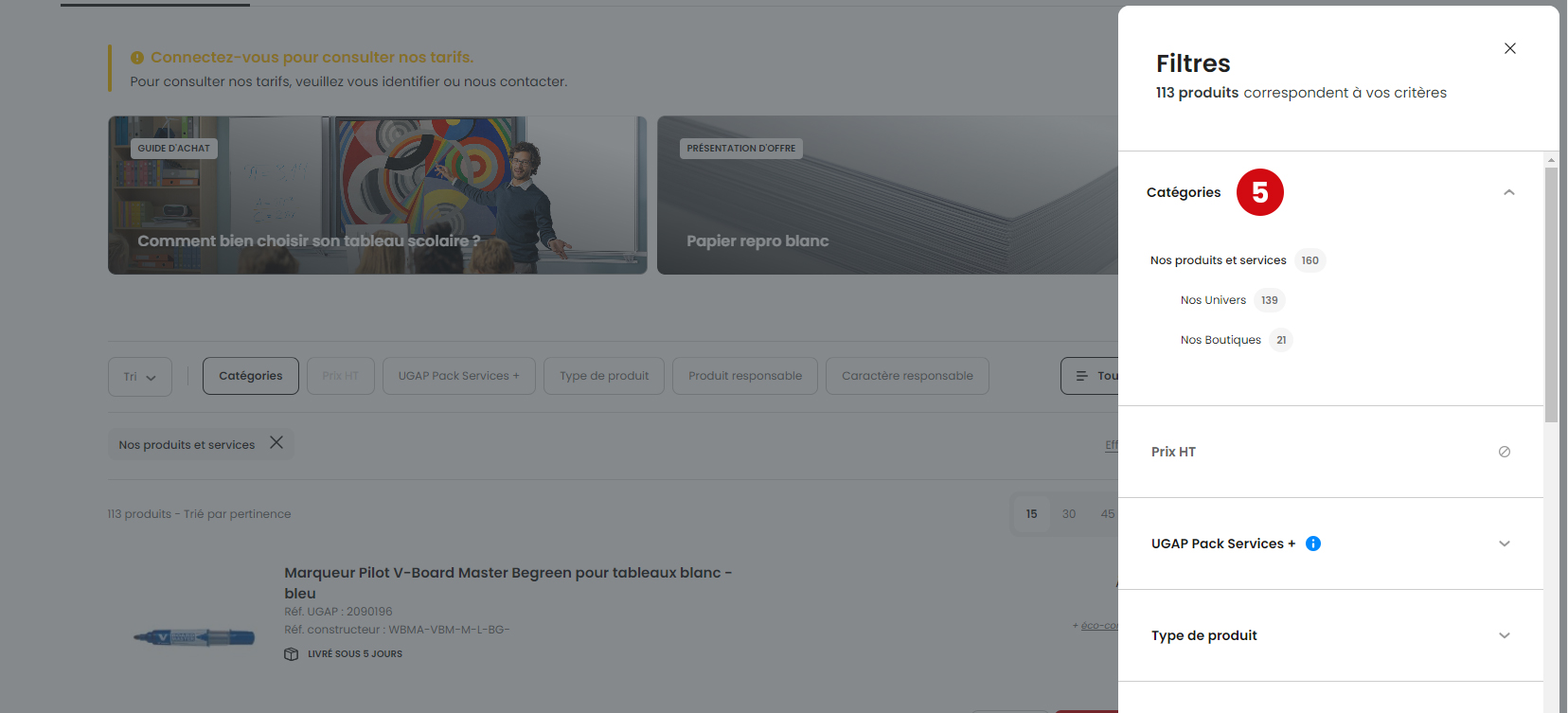Click the 'GUIDE D'ACHAT' badge
This screenshot has height=713, width=1568.
coord(174,149)
